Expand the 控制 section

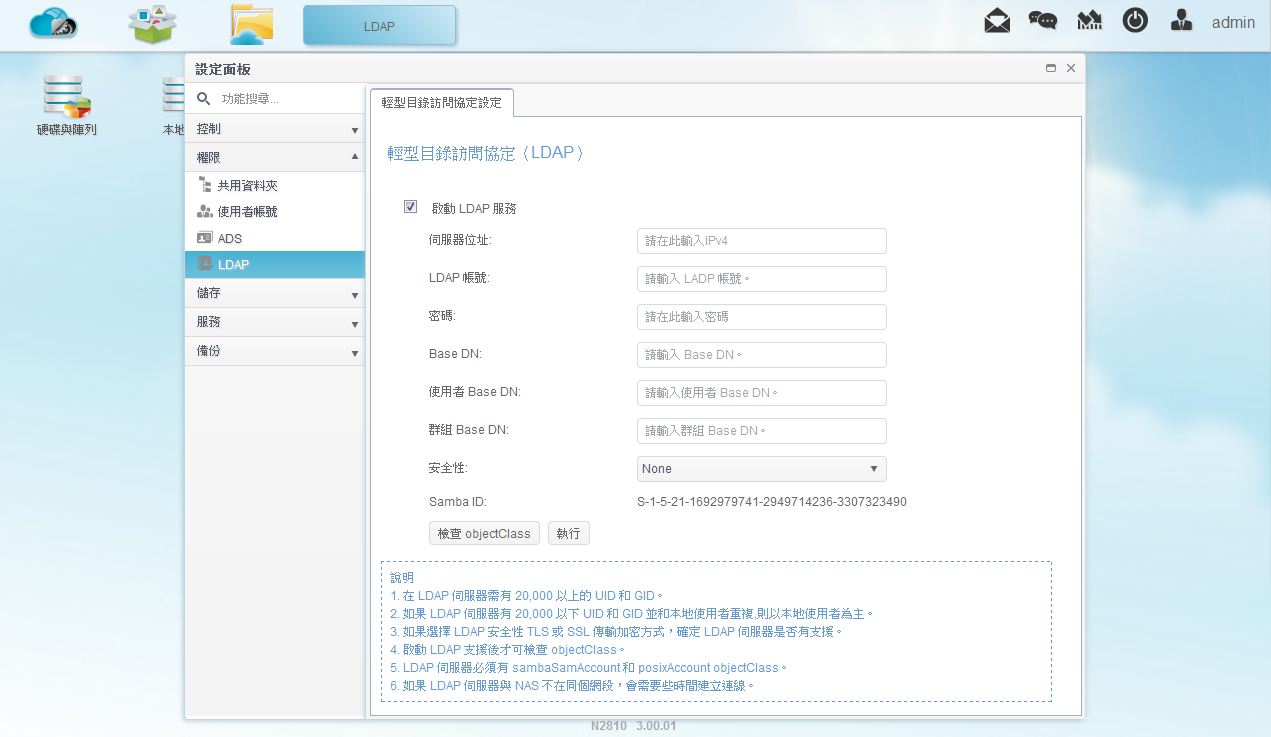[x=275, y=129]
